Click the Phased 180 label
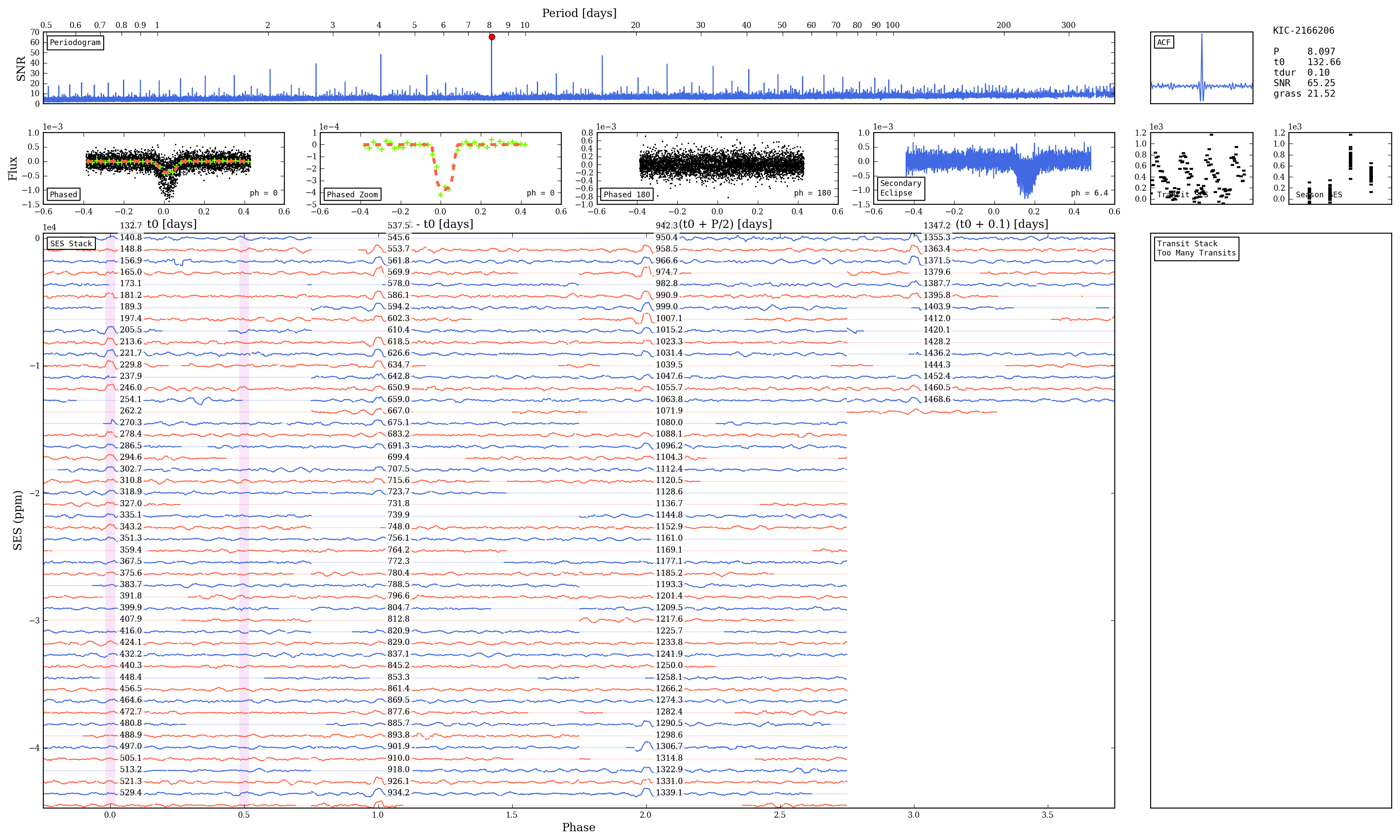 point(626,194)
